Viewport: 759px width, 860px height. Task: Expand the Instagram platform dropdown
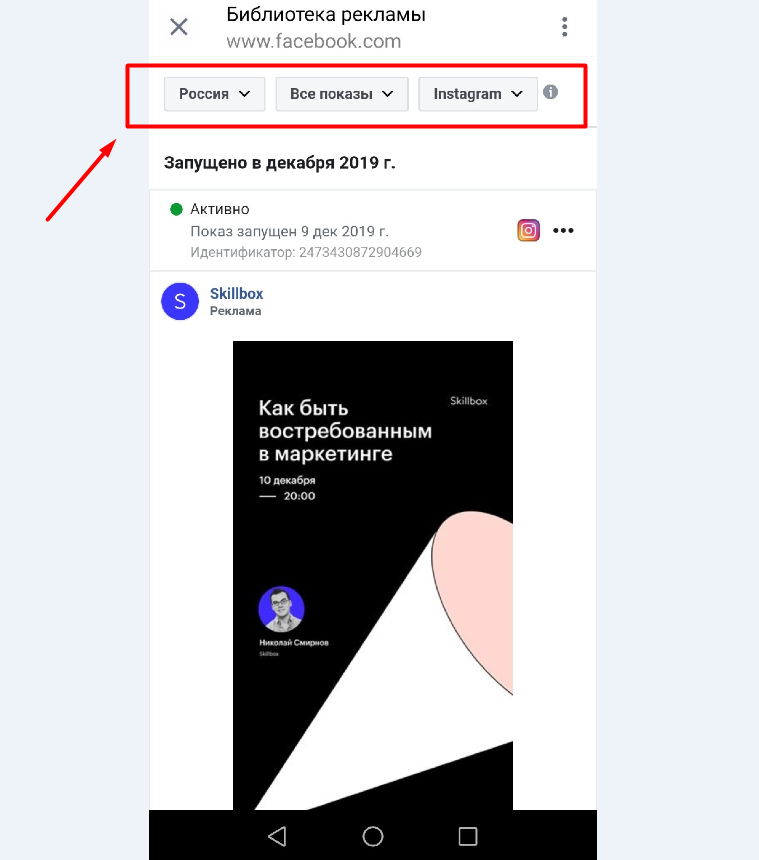(x=478, y=94)
